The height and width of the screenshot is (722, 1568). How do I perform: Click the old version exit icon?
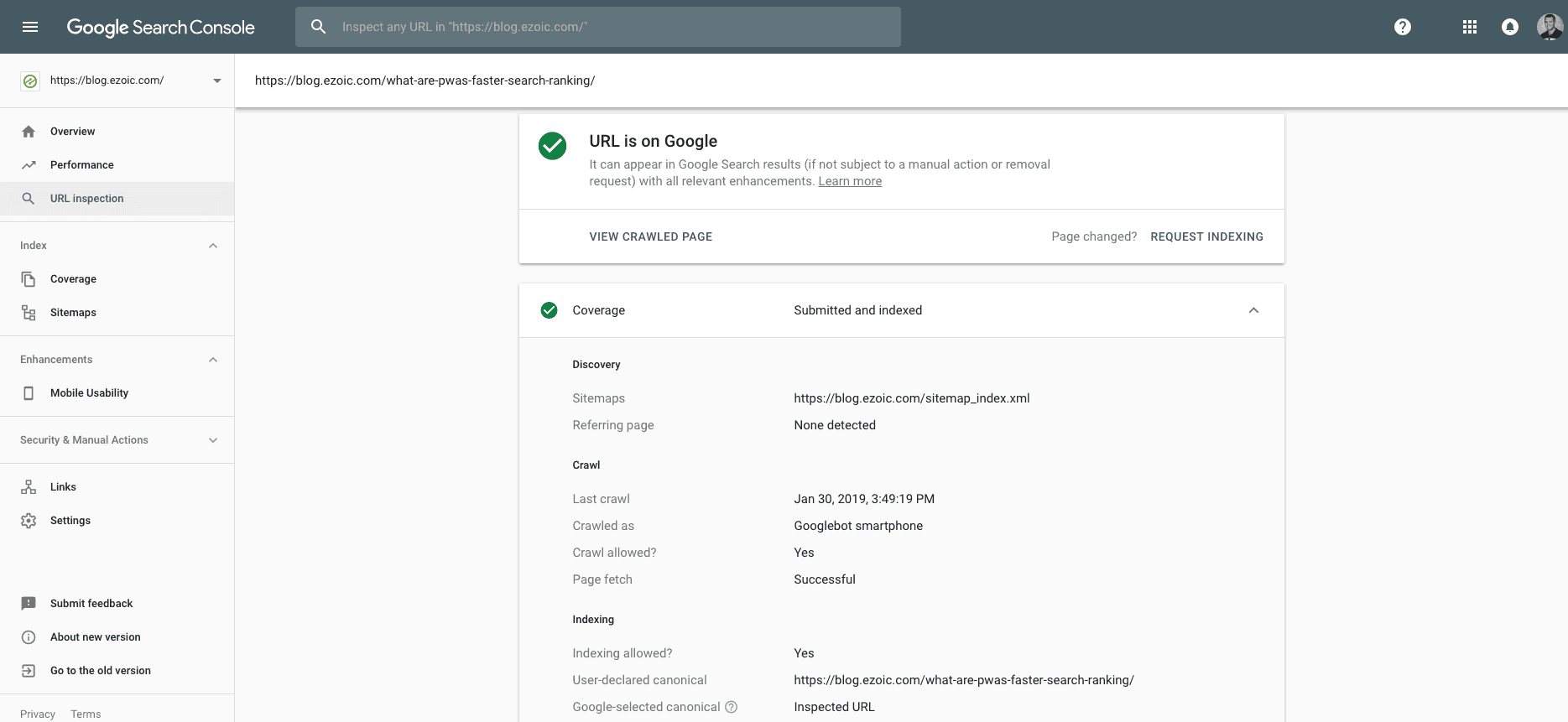click(29, 671)
